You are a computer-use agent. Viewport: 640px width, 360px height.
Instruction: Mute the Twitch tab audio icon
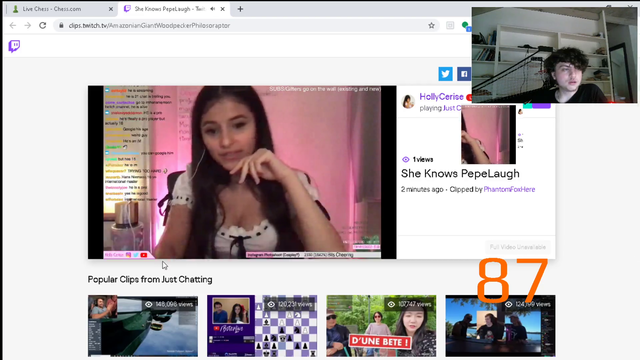pyautogui.click(x=213, y=9)
